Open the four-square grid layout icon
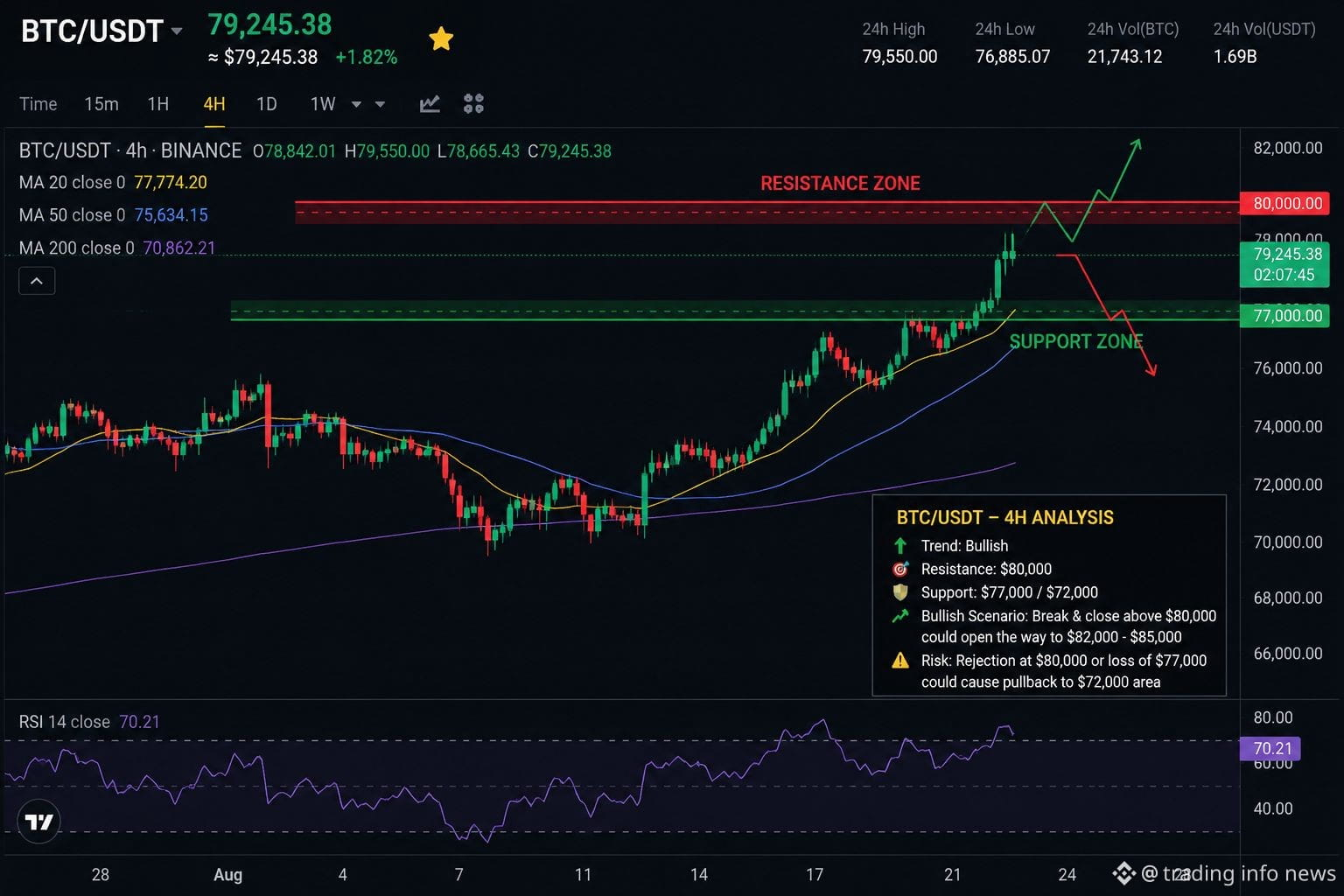Viewport: 1344px width, 896px height. [x=473, y=104]
